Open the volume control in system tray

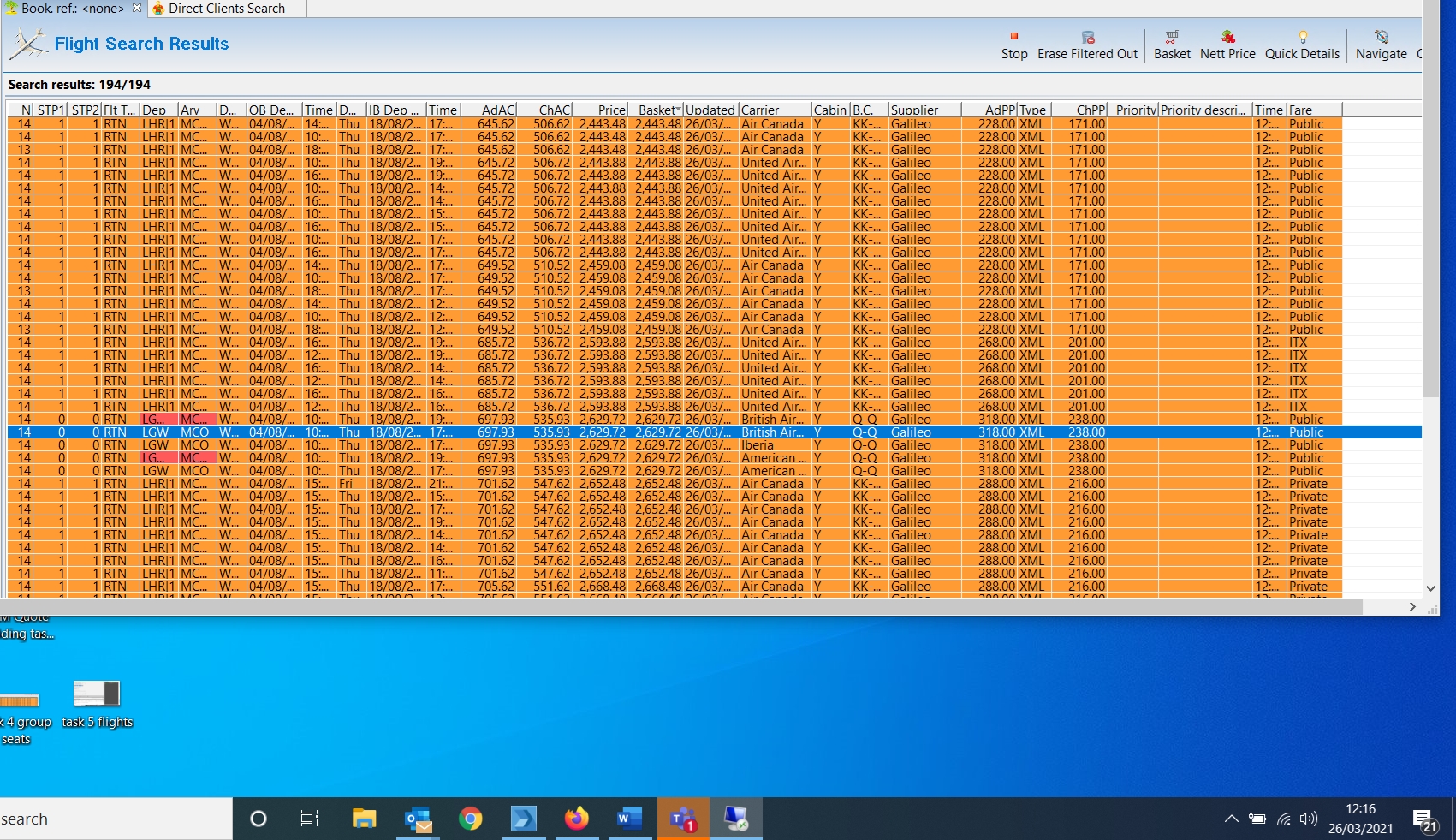click(x=1308, y=819)
